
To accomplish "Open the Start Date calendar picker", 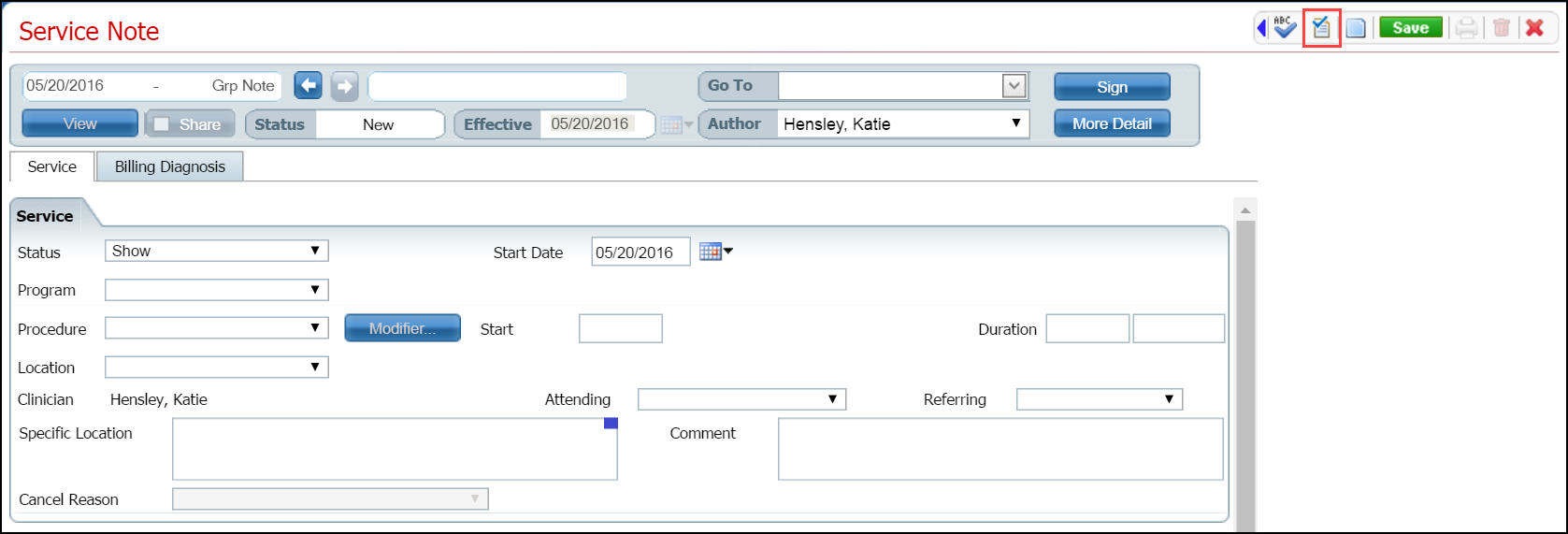I will [715, 252].
